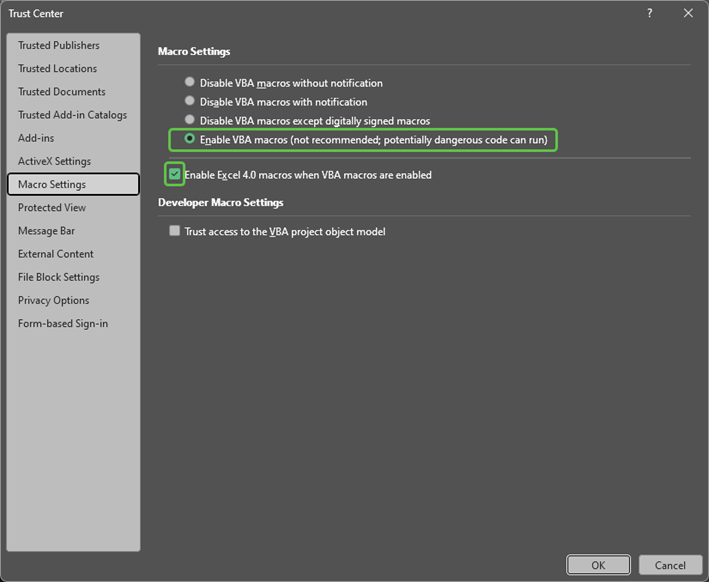
Task: Open Trusted Add-in Catalogs page
Action: [x=72, y=115]
